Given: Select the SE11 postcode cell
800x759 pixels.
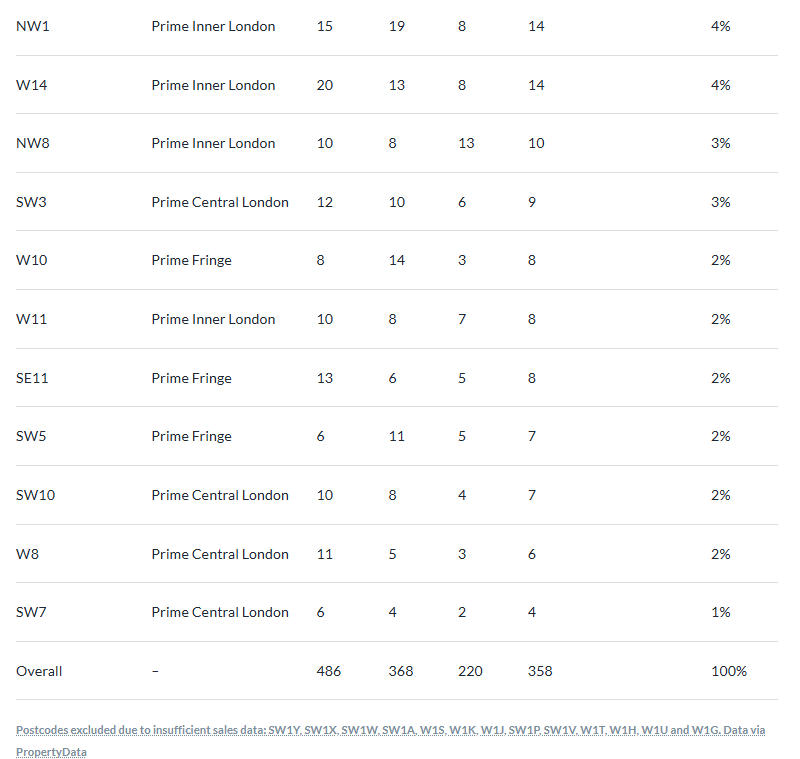Looking at the screenshot, I should click(x=32, y=378).
